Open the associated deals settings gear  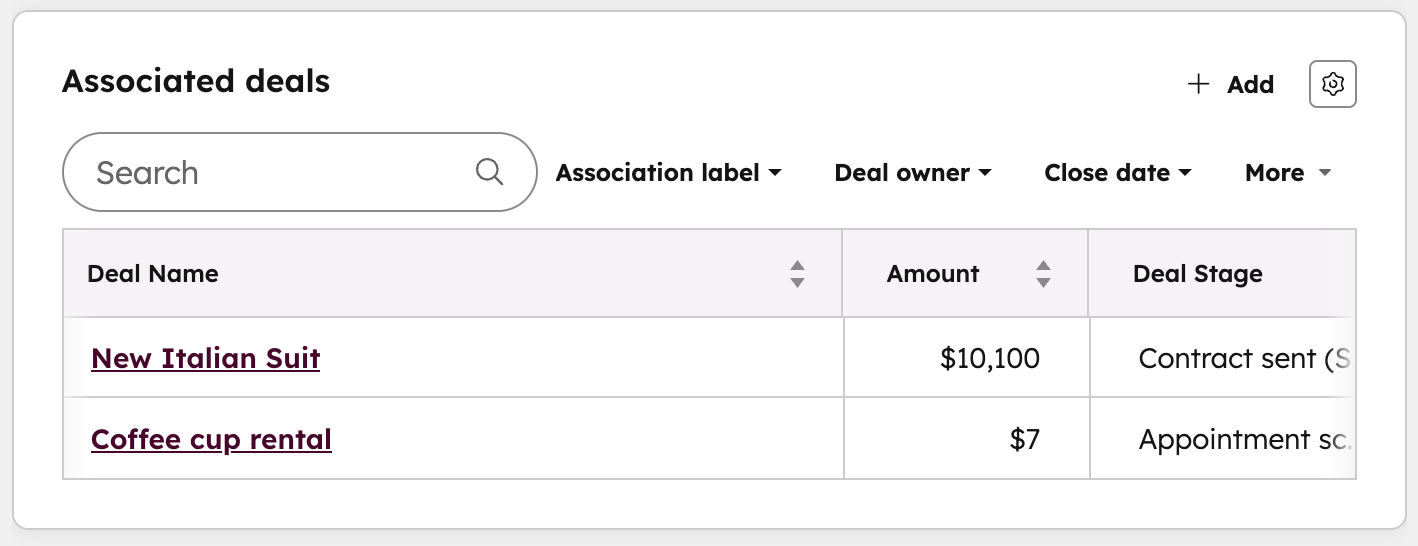pyautogui.click(x=1332, y=85)
